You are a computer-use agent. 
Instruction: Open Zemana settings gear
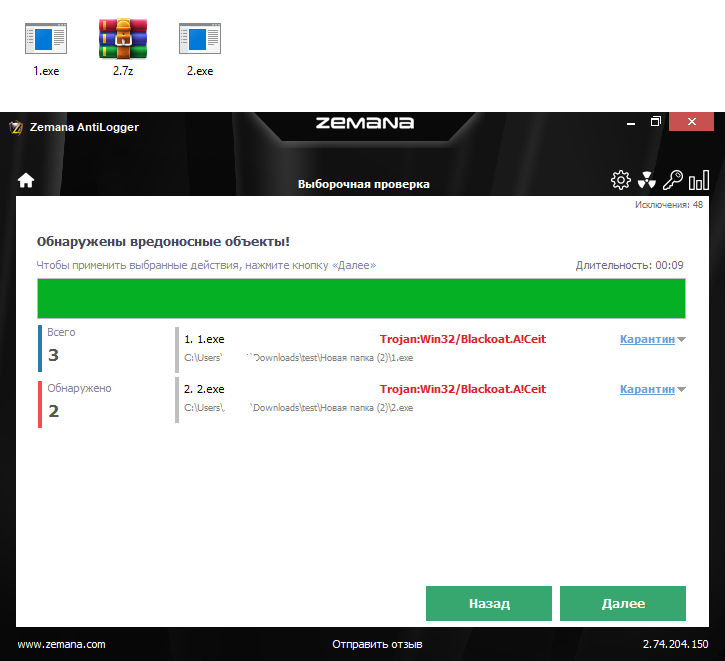coord(621,180)
